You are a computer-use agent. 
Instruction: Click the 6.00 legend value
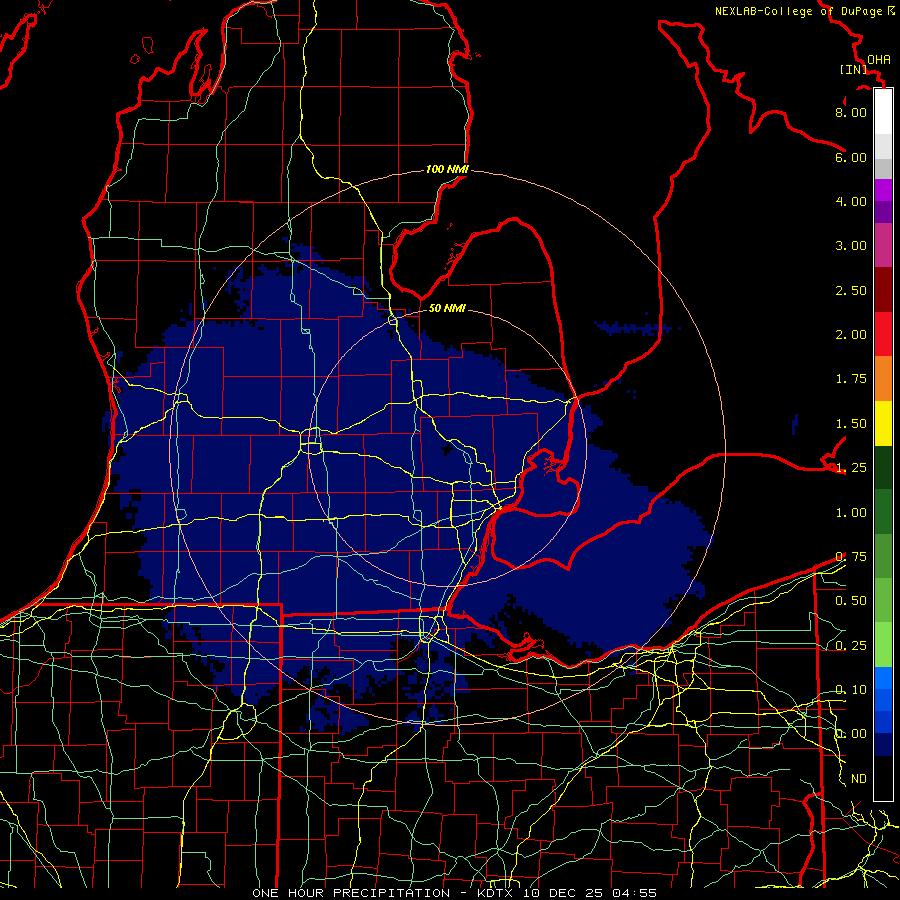click(851, 157)
